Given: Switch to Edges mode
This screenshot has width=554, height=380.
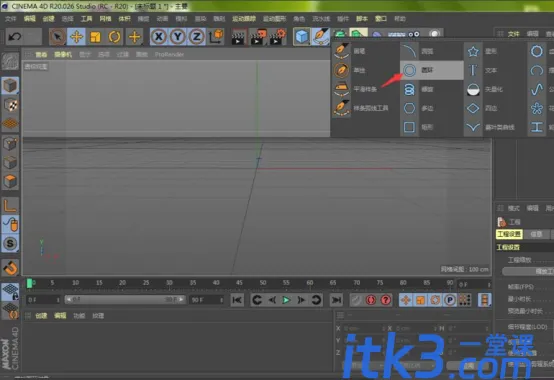Looking at the screenshot, I should (10, 162).
